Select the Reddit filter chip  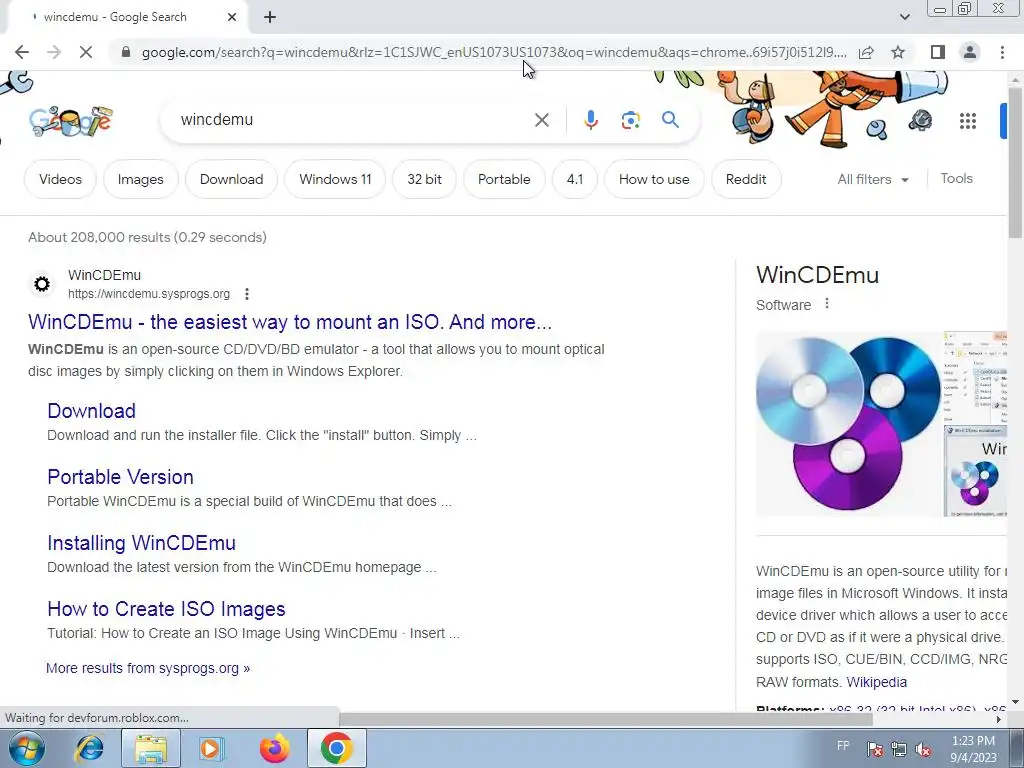pos(746,179)
